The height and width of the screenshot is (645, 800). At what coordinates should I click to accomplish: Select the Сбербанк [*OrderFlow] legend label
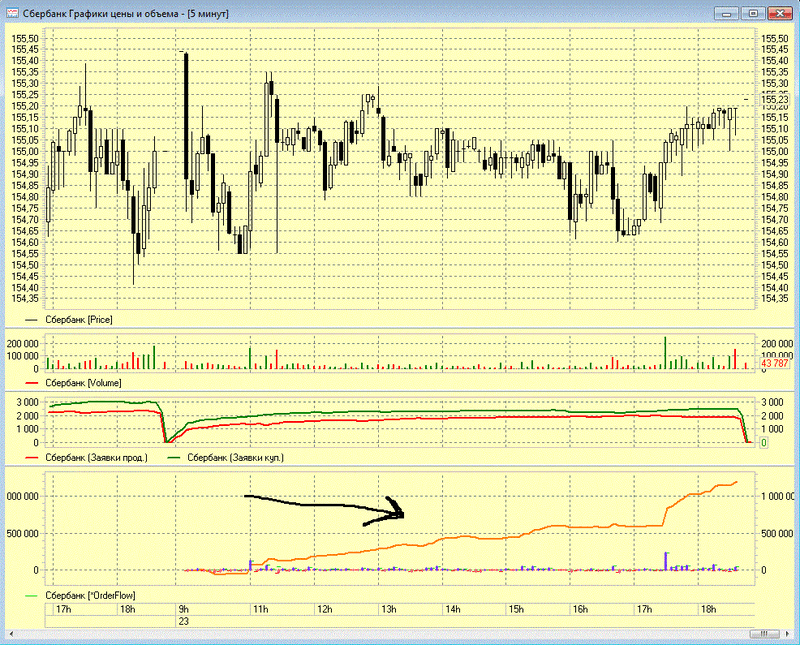tap(90, 596)
